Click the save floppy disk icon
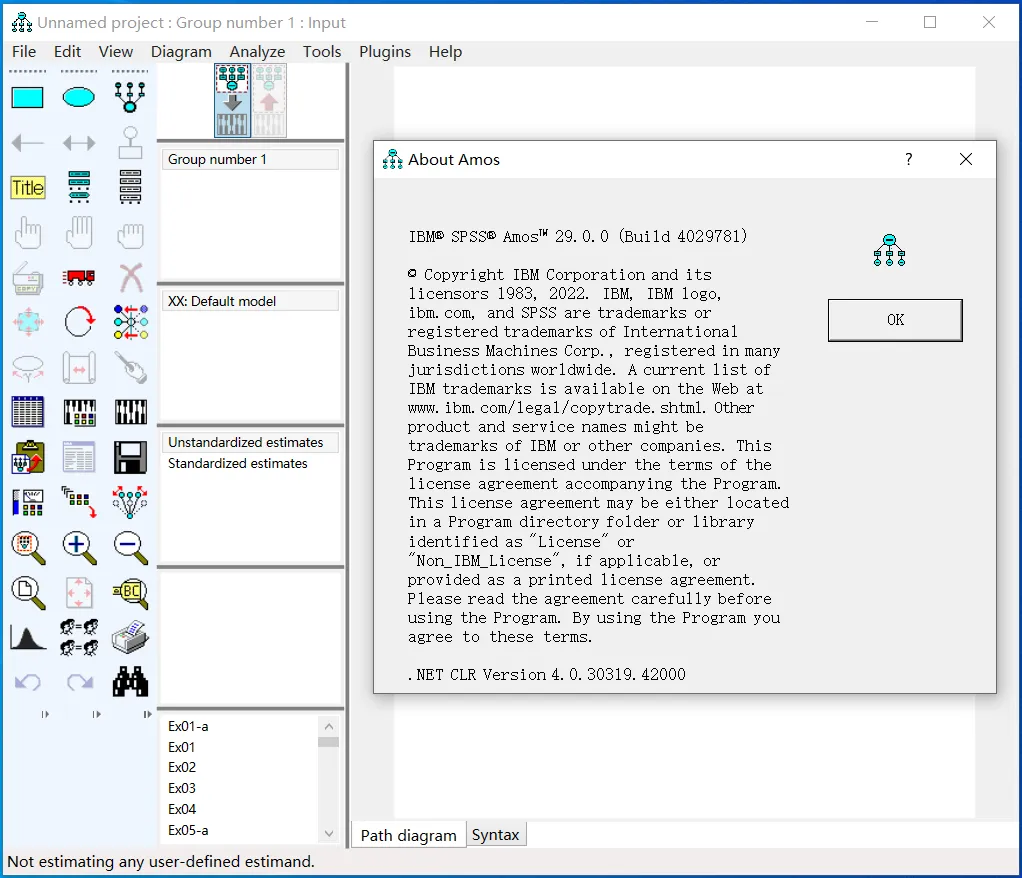The height and width of the screenshot is (878, 1022). tap(130, 457)
